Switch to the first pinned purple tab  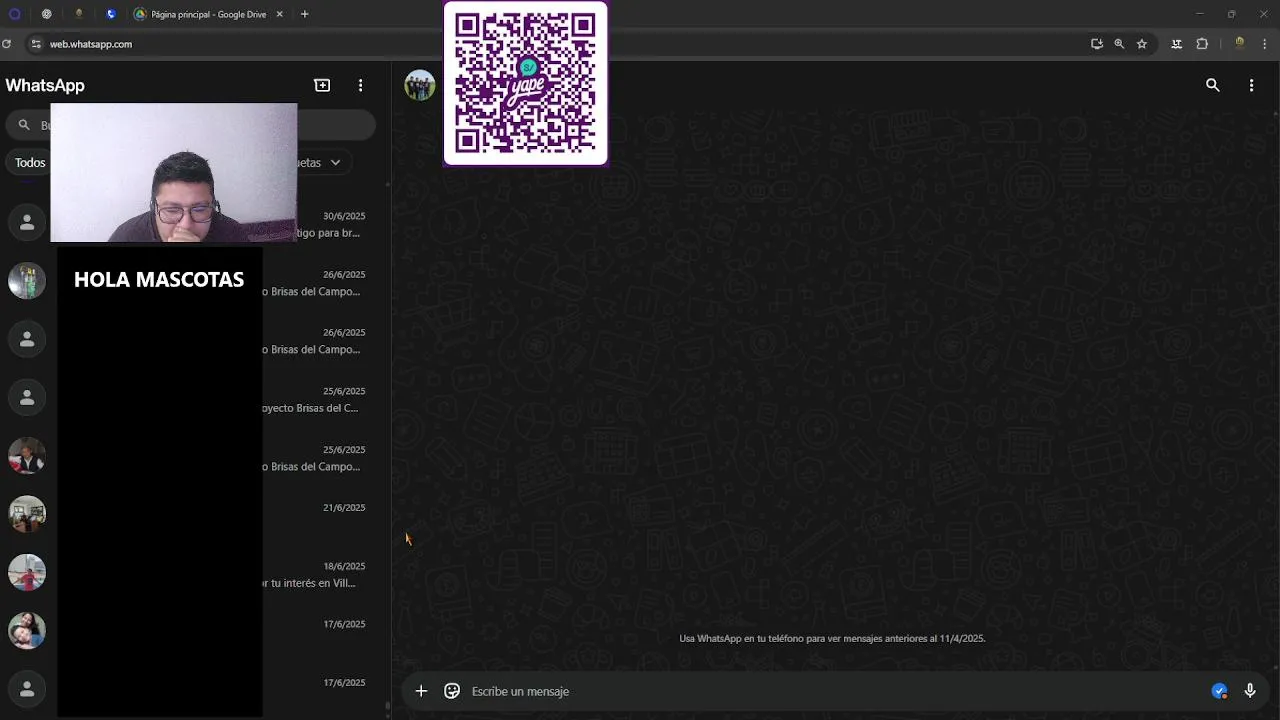[x=14, y=14]
